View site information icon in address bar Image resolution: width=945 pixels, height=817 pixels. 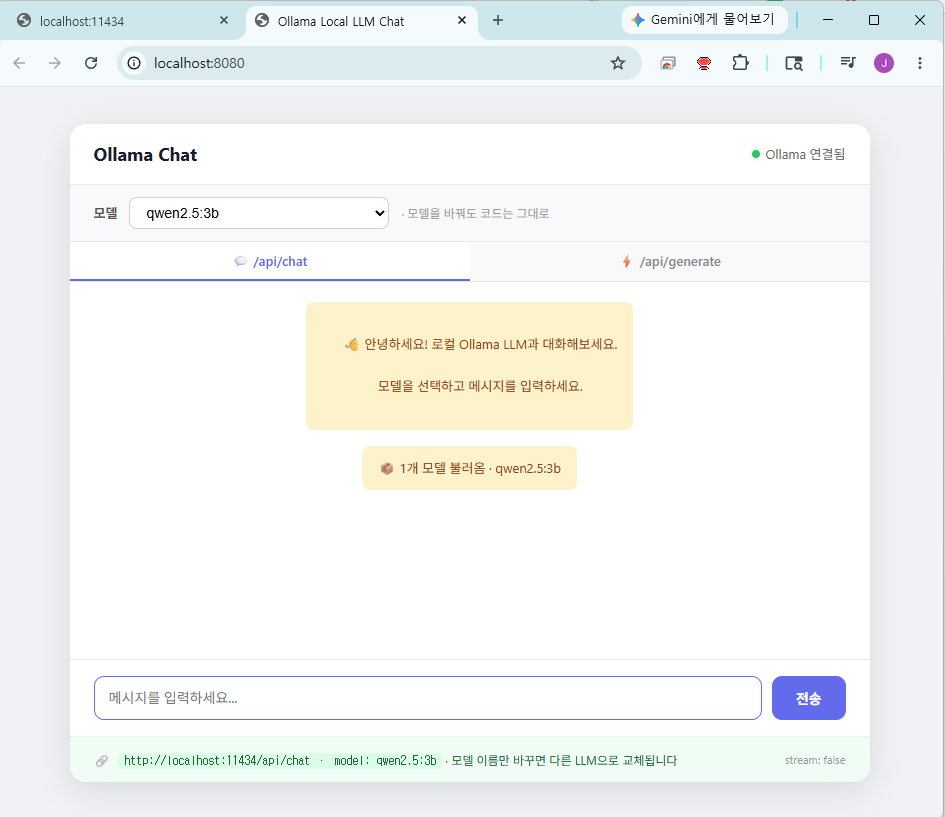point(134,63)
